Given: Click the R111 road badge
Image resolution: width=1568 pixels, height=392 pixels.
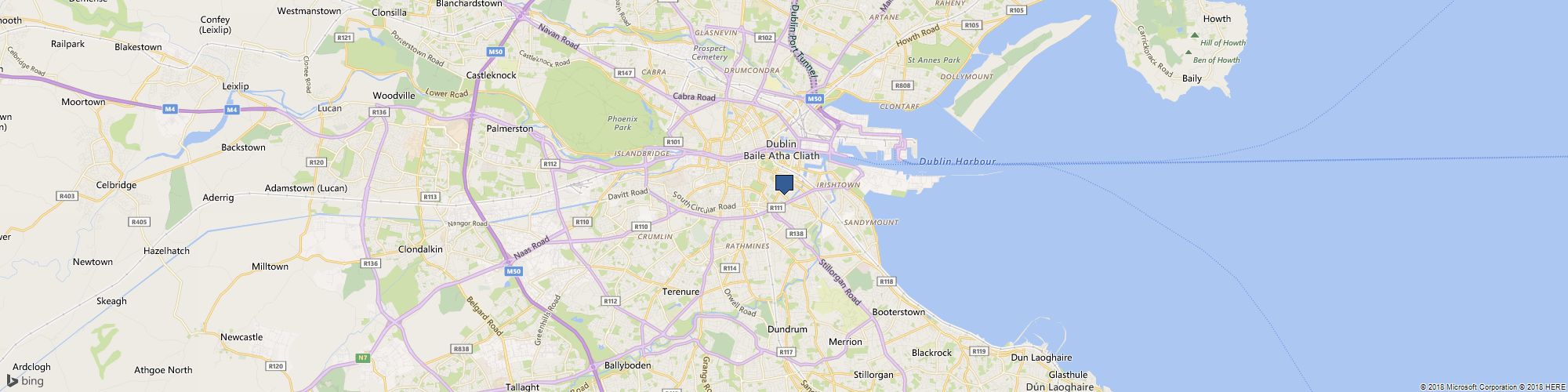Looking at the screenshot, I should point(776,208).
